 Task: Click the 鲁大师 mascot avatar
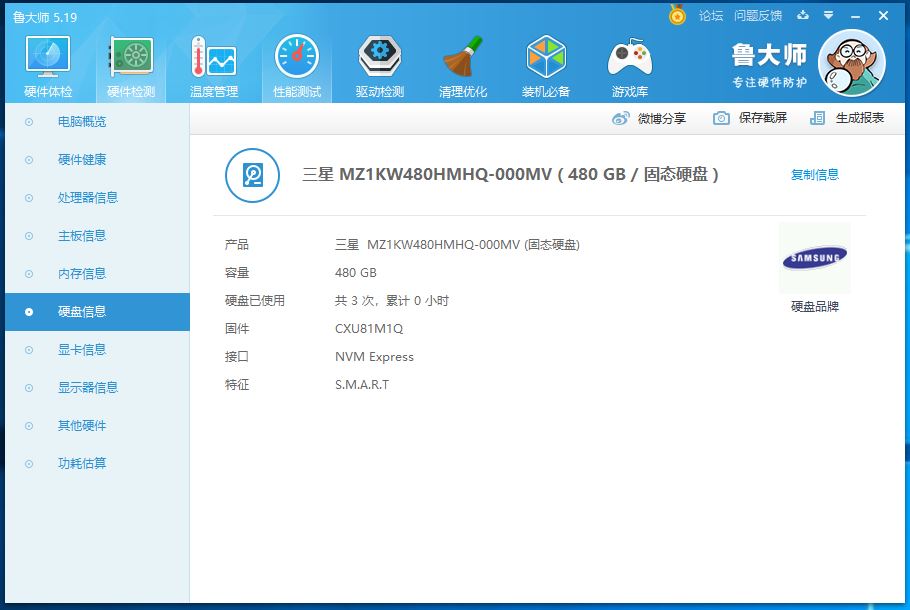[x=851, y=62]
